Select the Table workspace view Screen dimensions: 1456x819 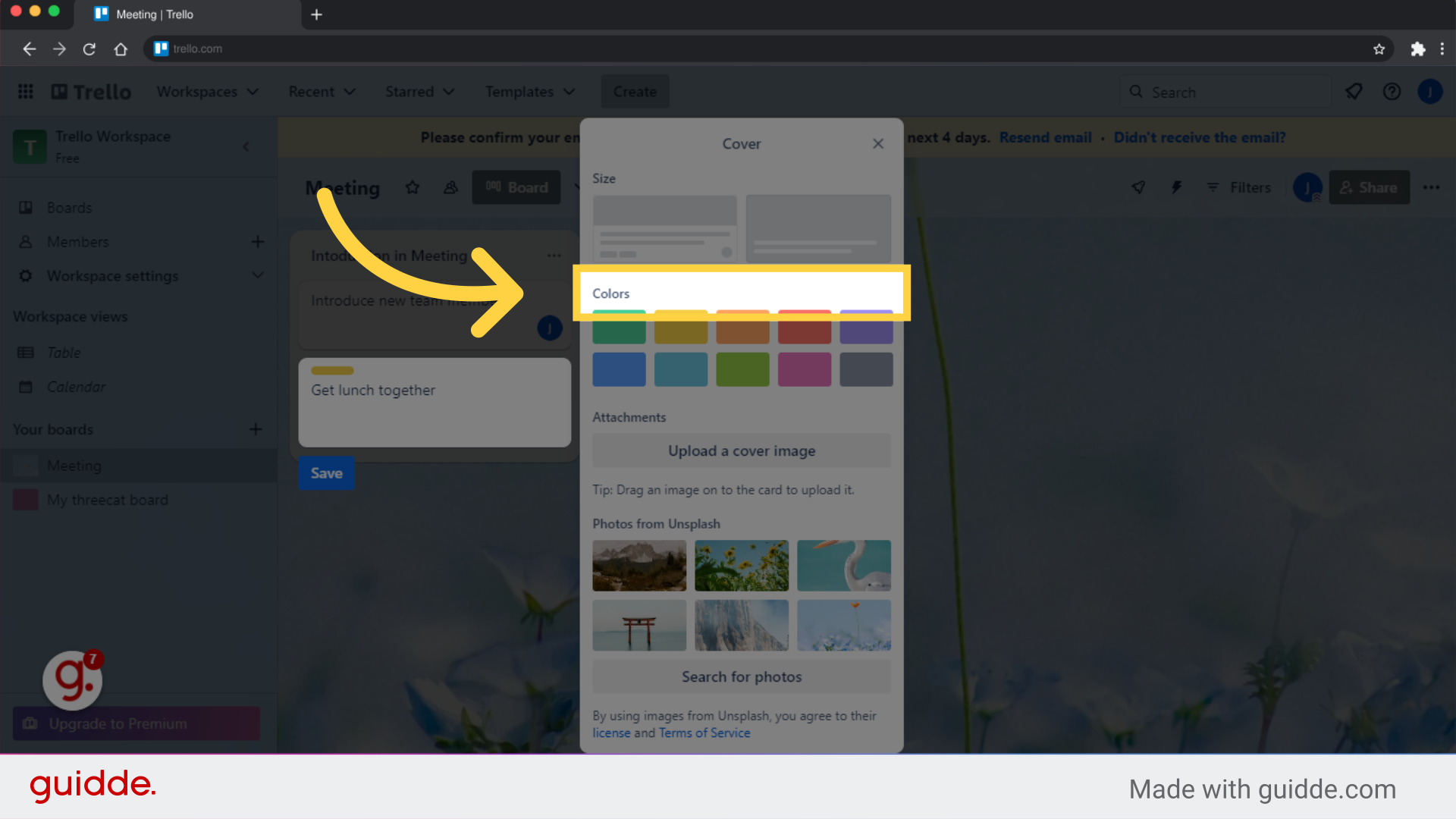(63, 353)
